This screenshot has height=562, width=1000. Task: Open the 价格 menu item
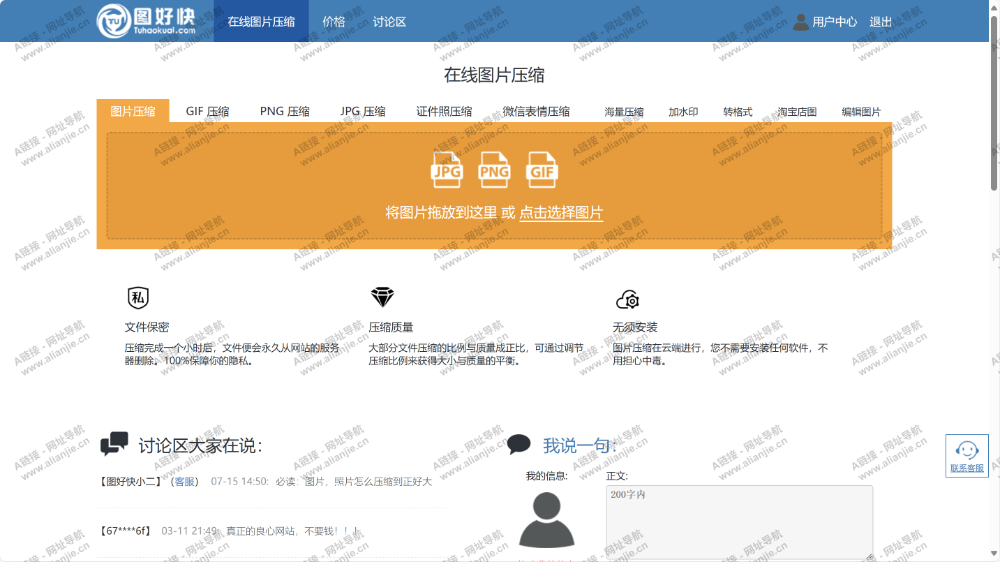[x=334, y=21]
